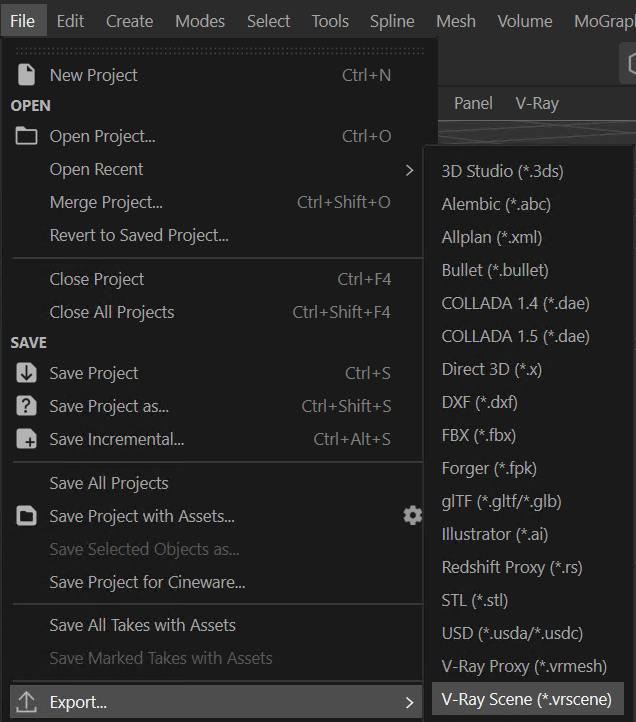Expand the Open Recent submenu arrow
636x722 pixels.
tap(409, 170)
